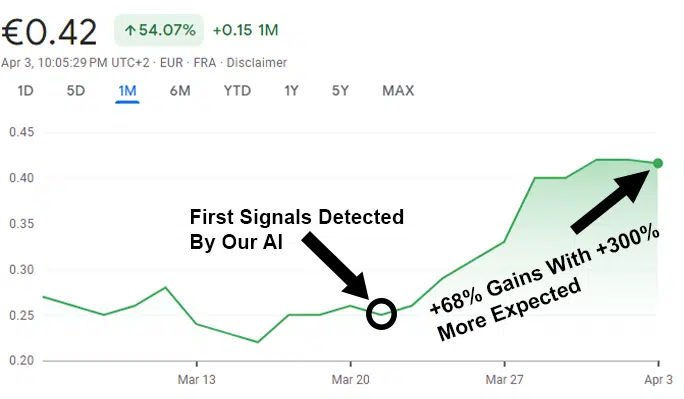The height and width of the screenshot is (399, 684).
Task: Show the YTD chart range
Action: click(x=237, y=91)
